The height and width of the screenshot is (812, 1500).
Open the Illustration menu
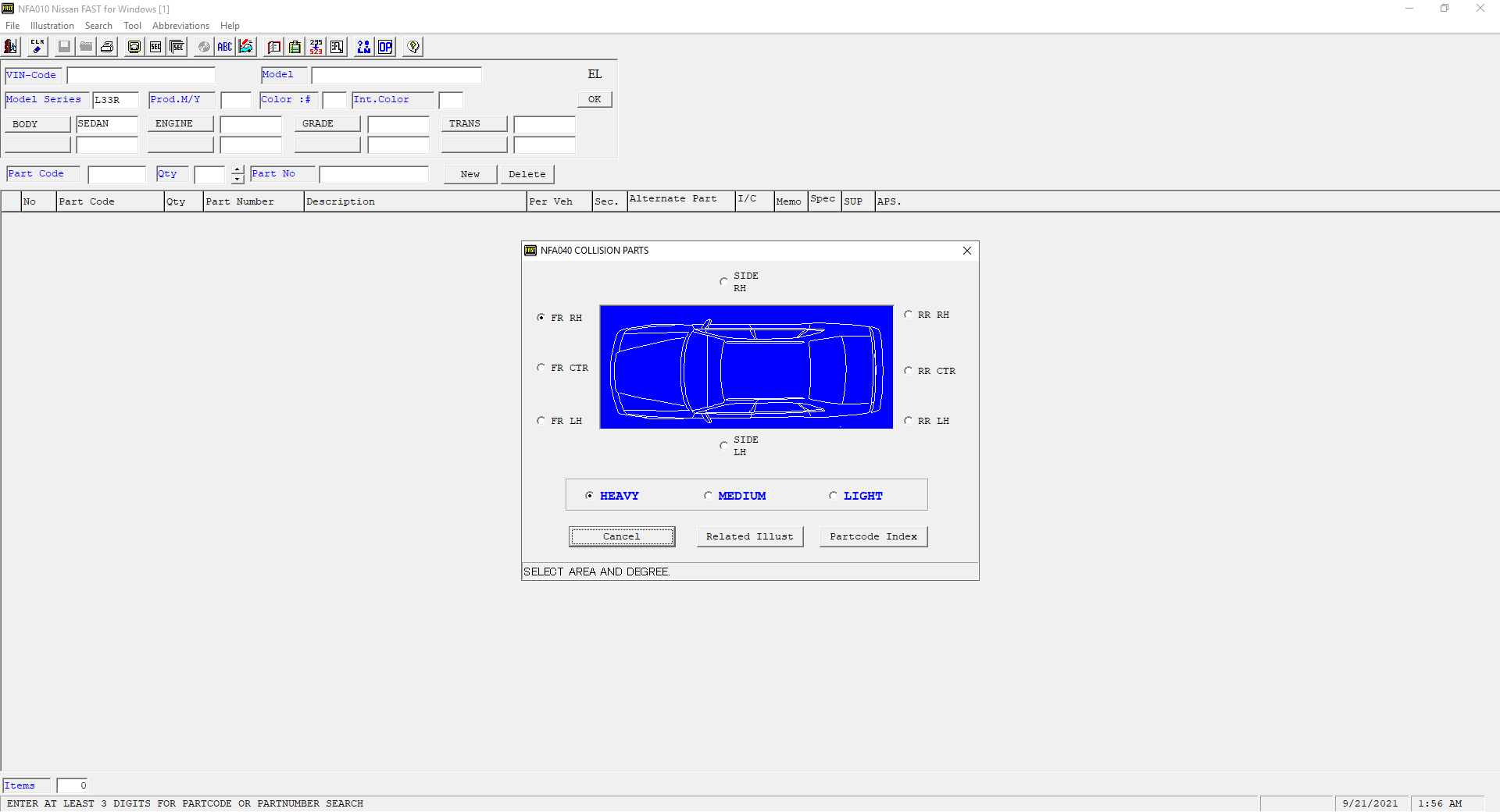(52, 26)
